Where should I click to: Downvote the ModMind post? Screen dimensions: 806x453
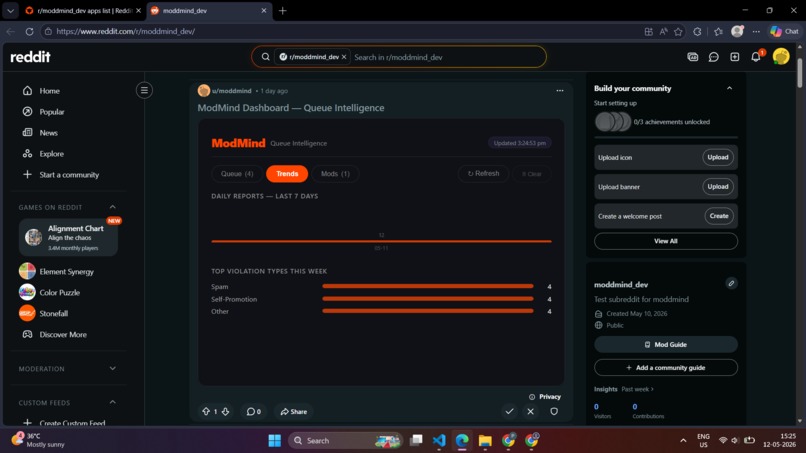[225, 411]
